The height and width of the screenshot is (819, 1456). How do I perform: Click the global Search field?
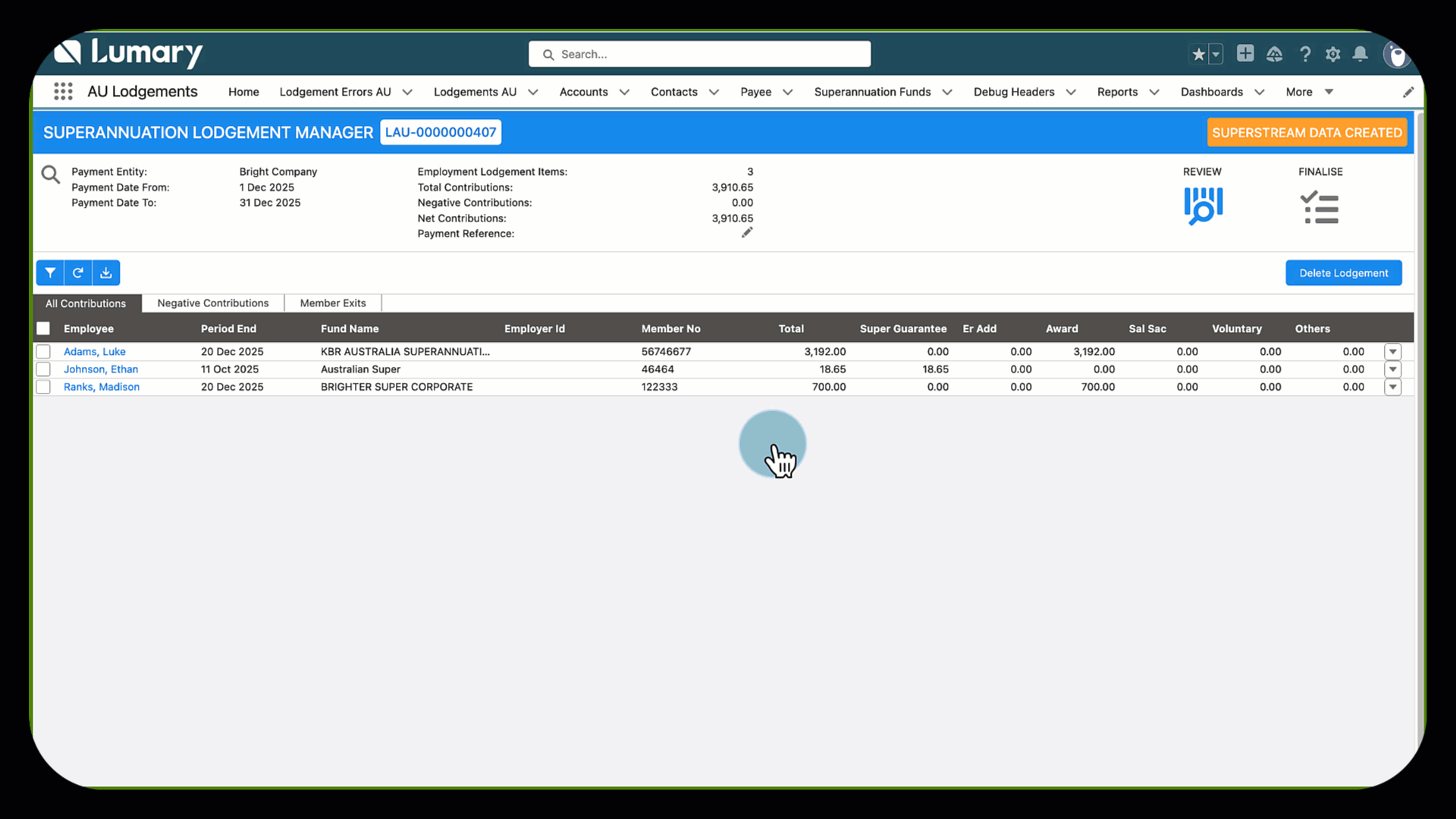[699, 54]
